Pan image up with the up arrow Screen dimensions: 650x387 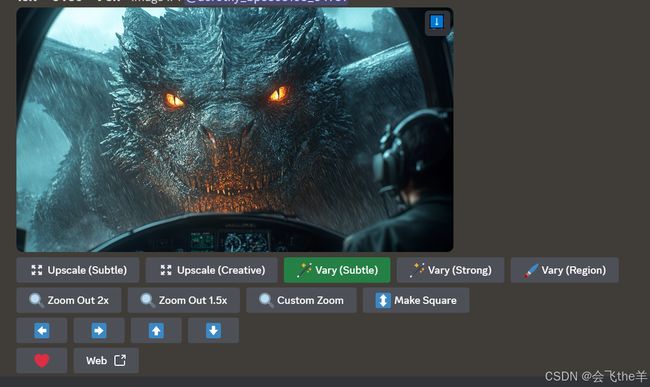156,331
